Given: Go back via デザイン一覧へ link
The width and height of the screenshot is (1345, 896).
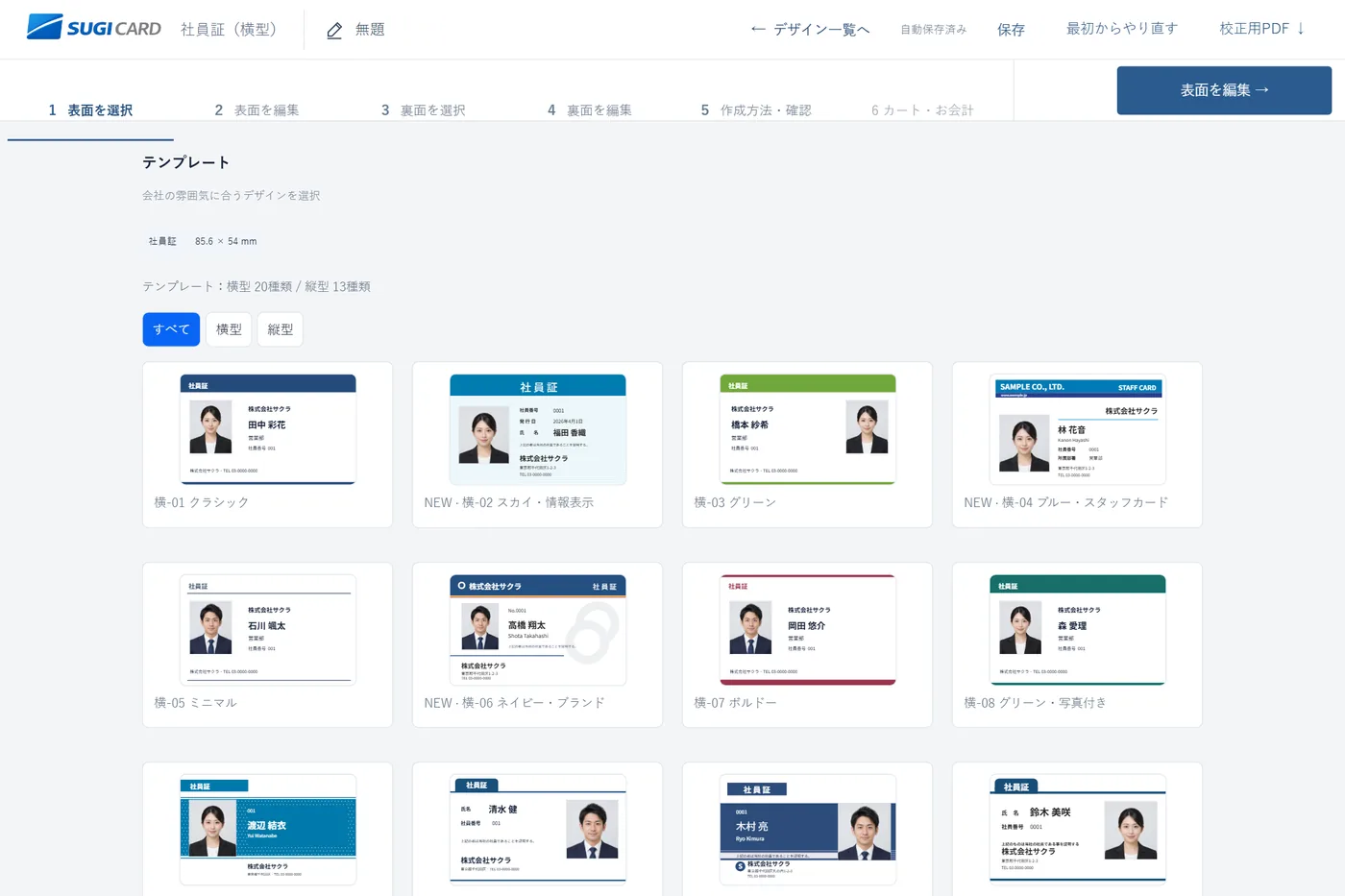Looking at the screenshot, I should [810, 30].
